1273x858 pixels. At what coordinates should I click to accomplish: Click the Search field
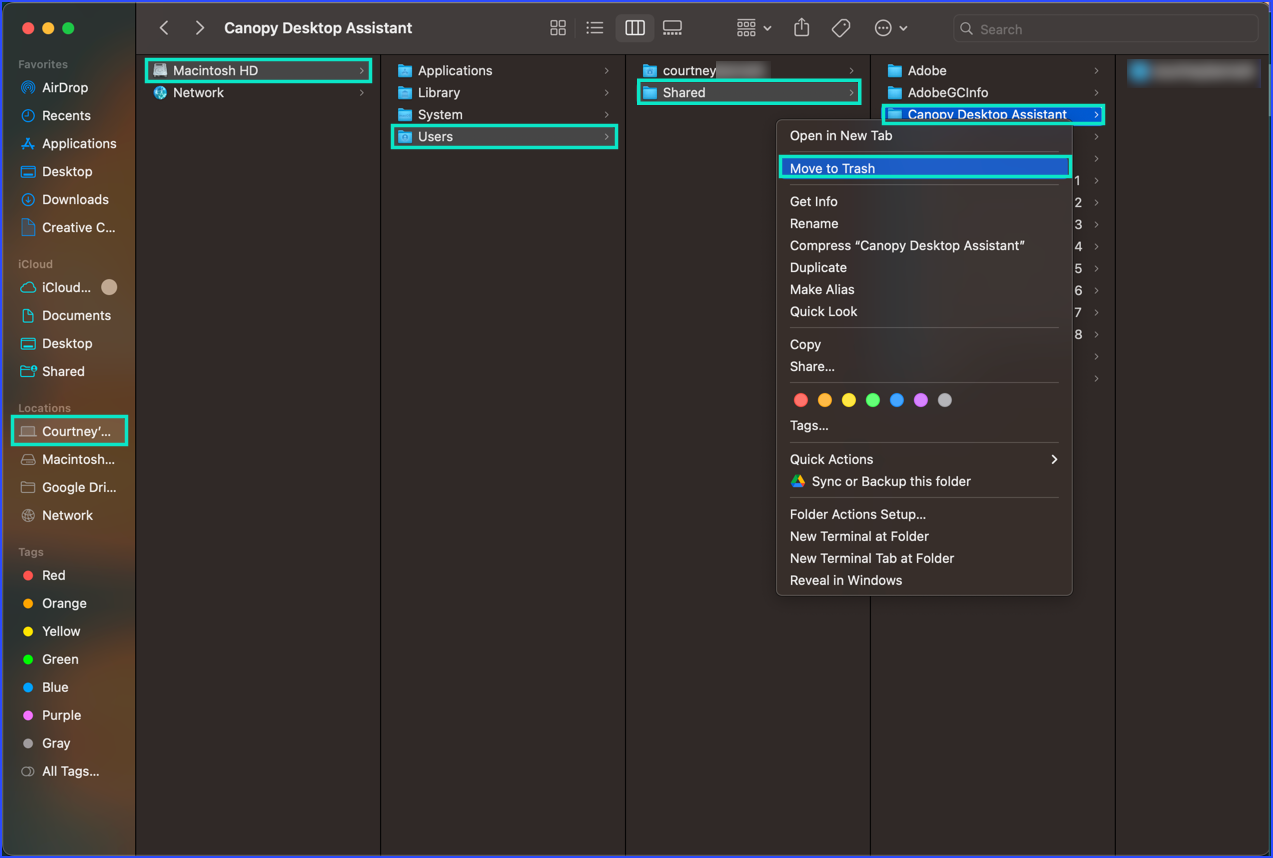[1105, 29]
